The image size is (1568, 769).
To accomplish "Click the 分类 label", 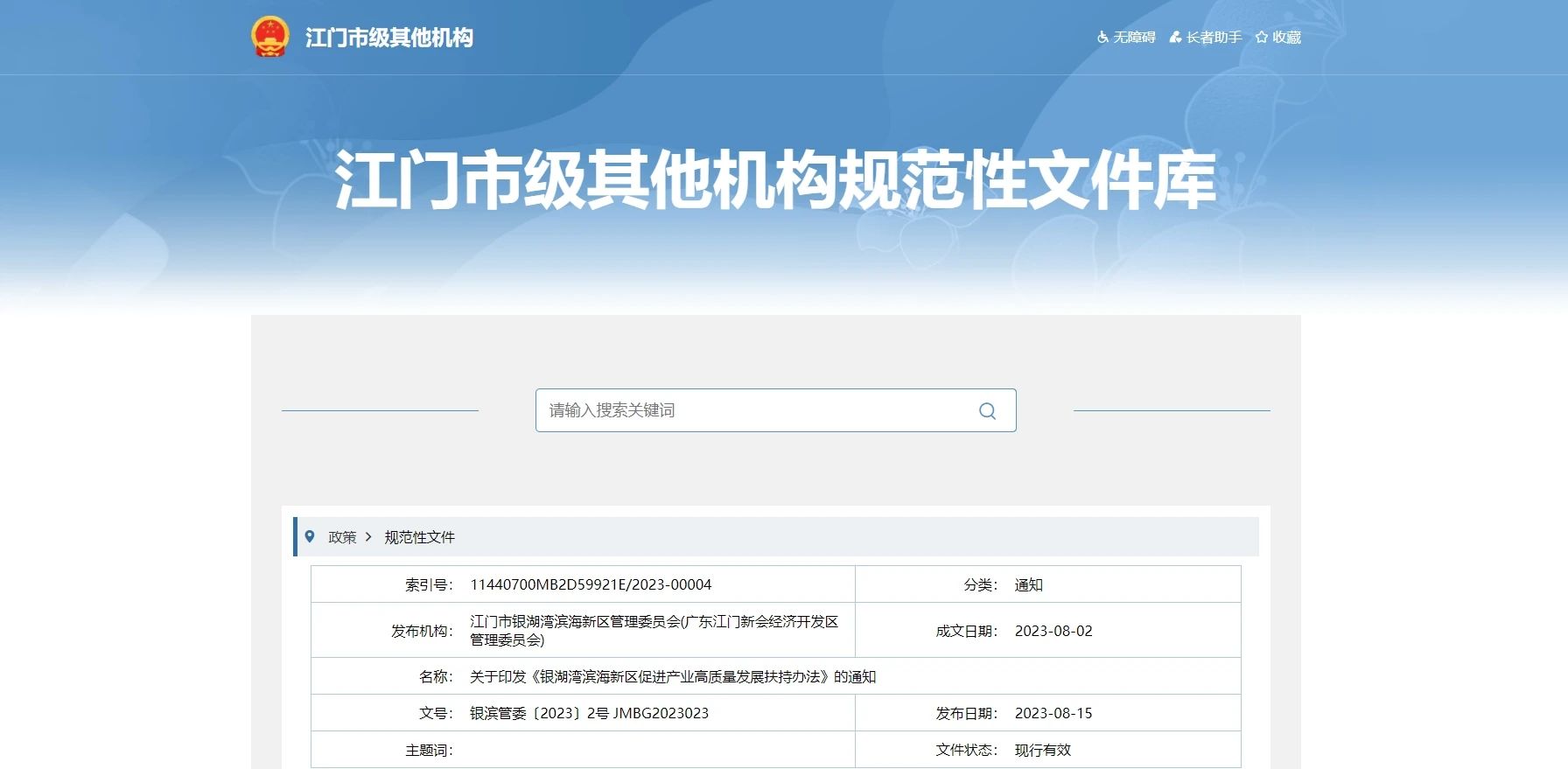I will [981, 584].
